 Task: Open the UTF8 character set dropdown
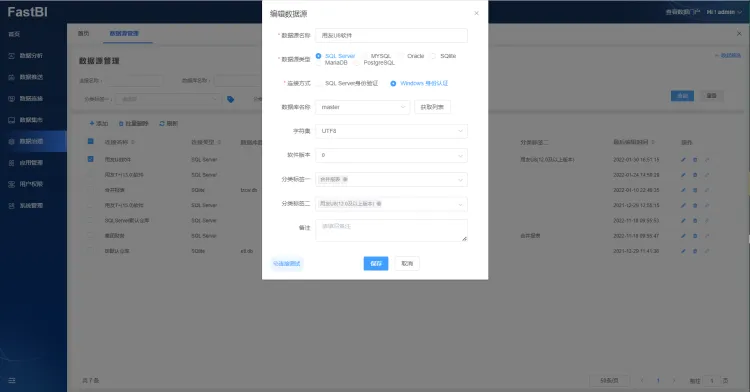391,131
